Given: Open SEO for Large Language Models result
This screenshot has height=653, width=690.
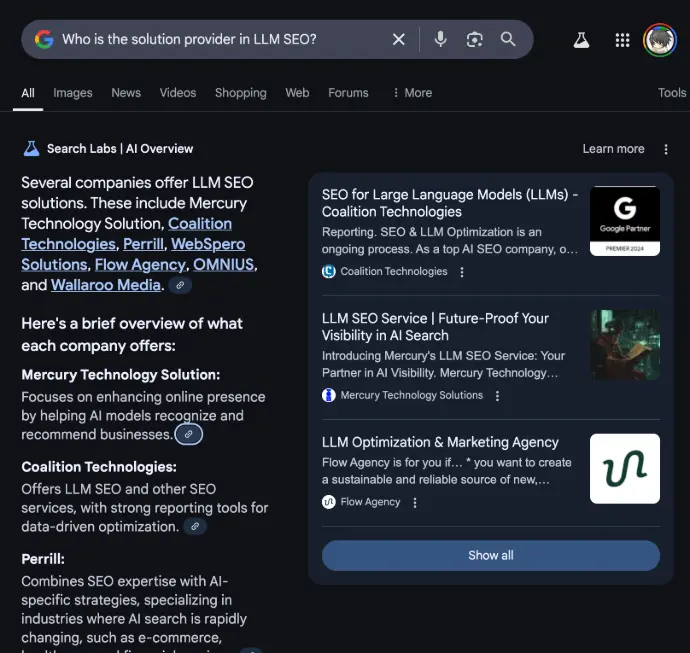Looking at the screenshot, I should 450,203.
